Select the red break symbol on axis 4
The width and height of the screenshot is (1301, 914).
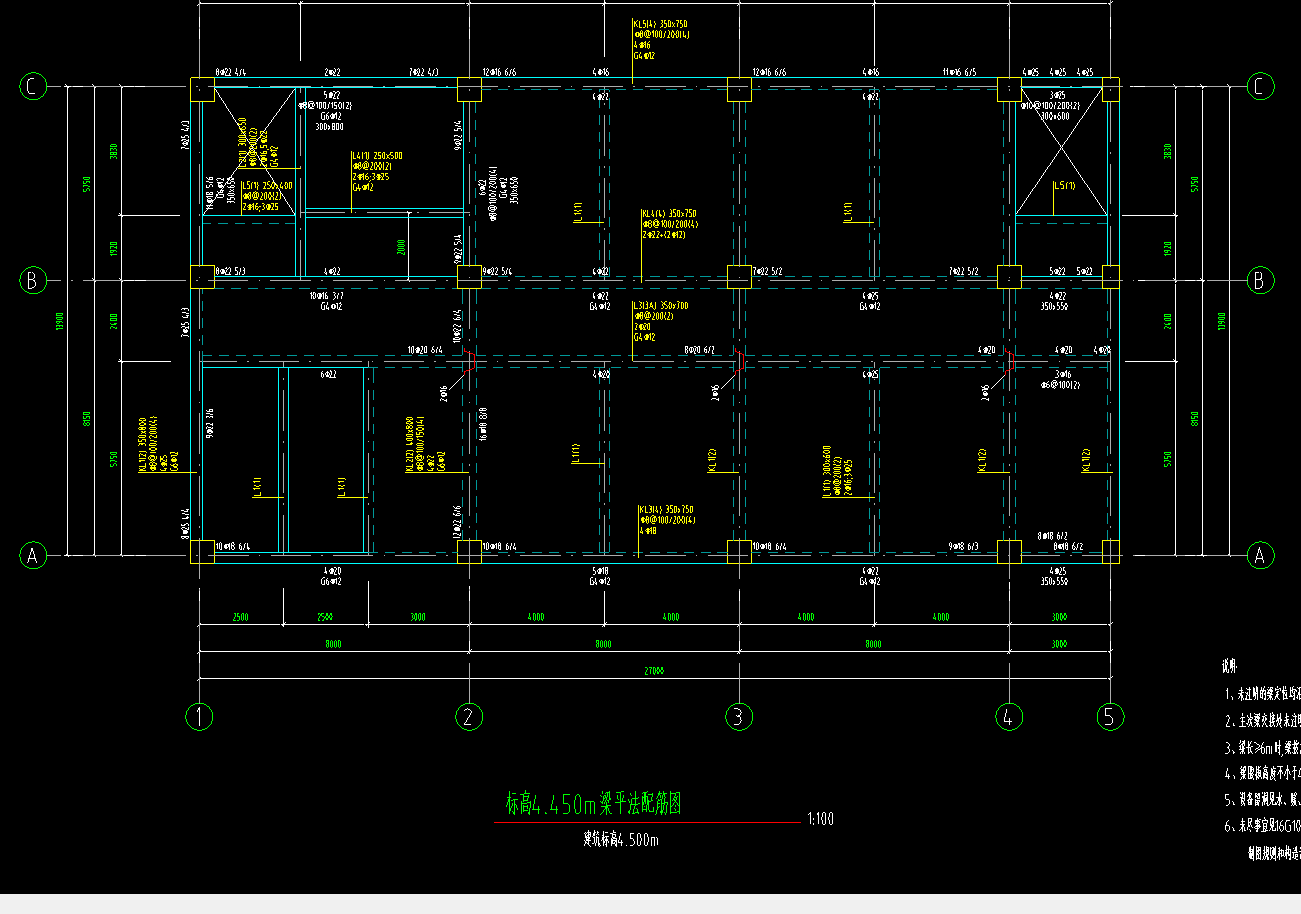point(1009,362)
